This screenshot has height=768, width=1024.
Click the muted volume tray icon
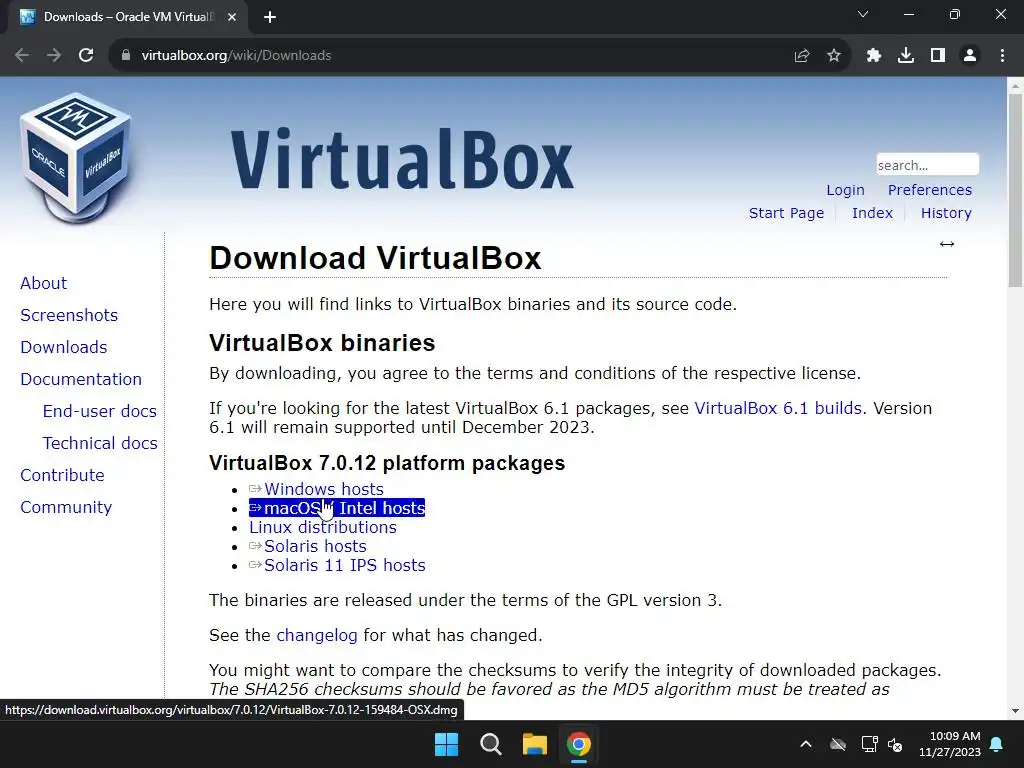(895, 744)
